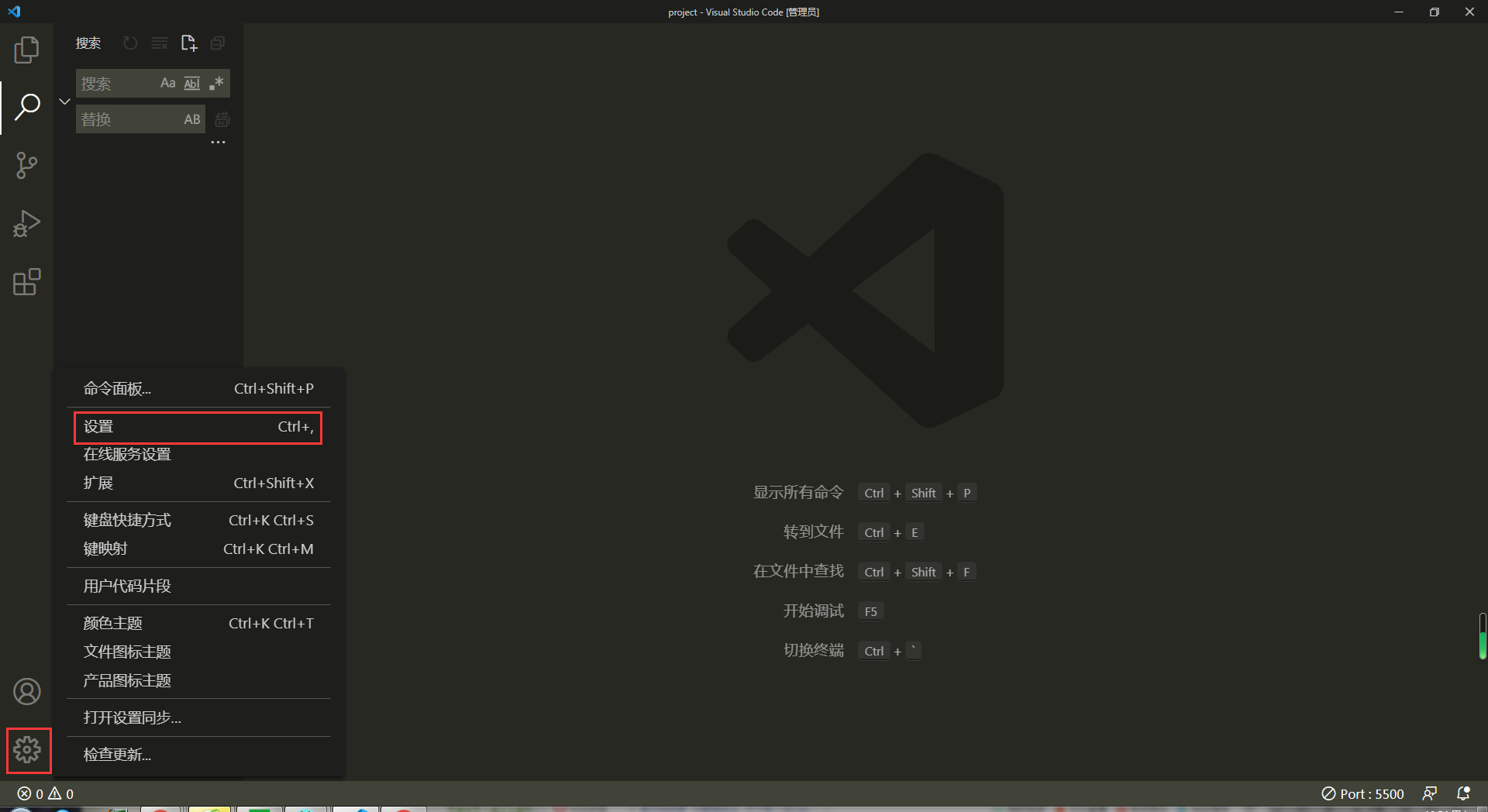Select 用户代码片段 menu entry
This screenshot has height=812, width=1488.
[x=198, y=587]
